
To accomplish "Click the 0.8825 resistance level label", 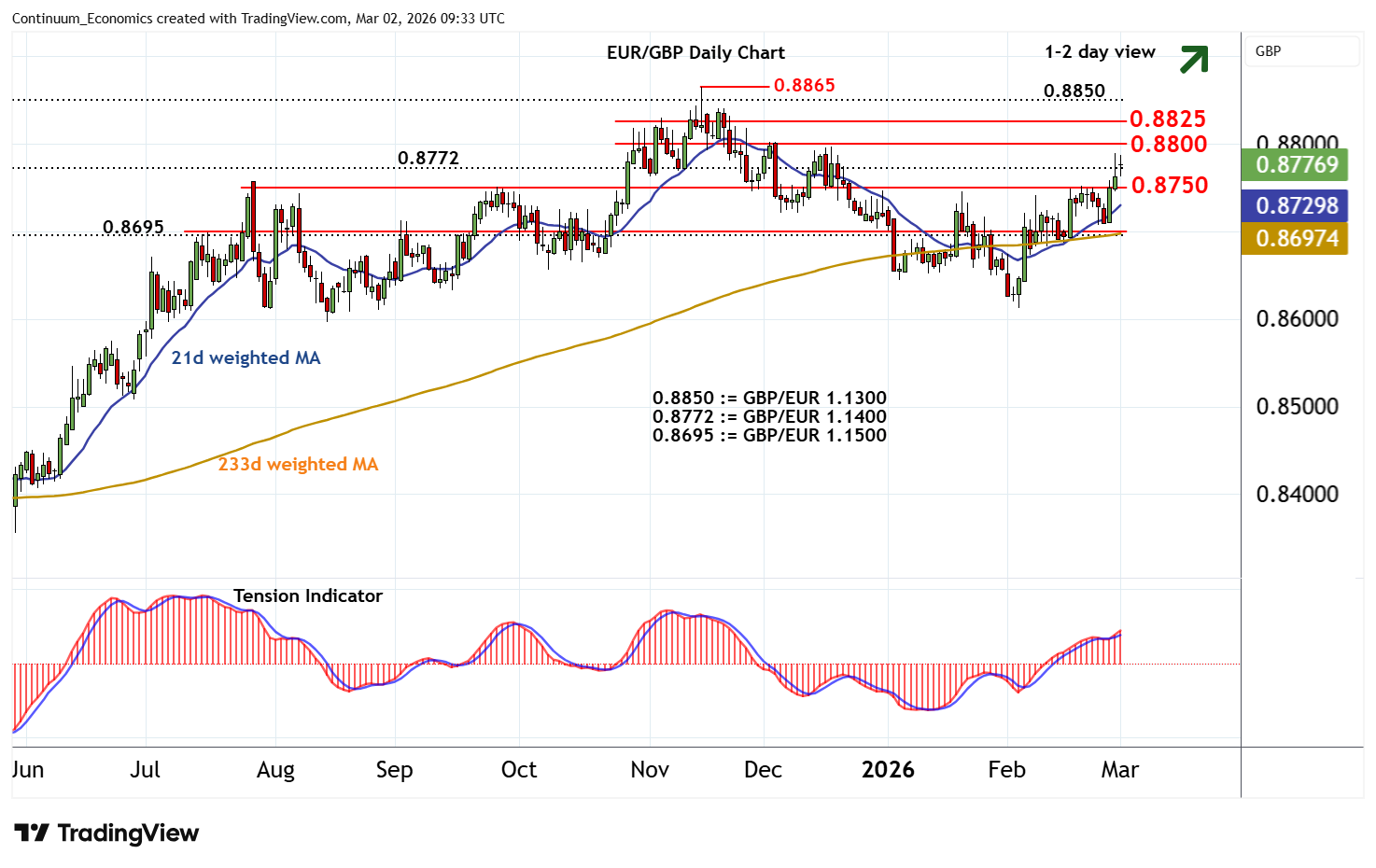I will point(1167,119).
